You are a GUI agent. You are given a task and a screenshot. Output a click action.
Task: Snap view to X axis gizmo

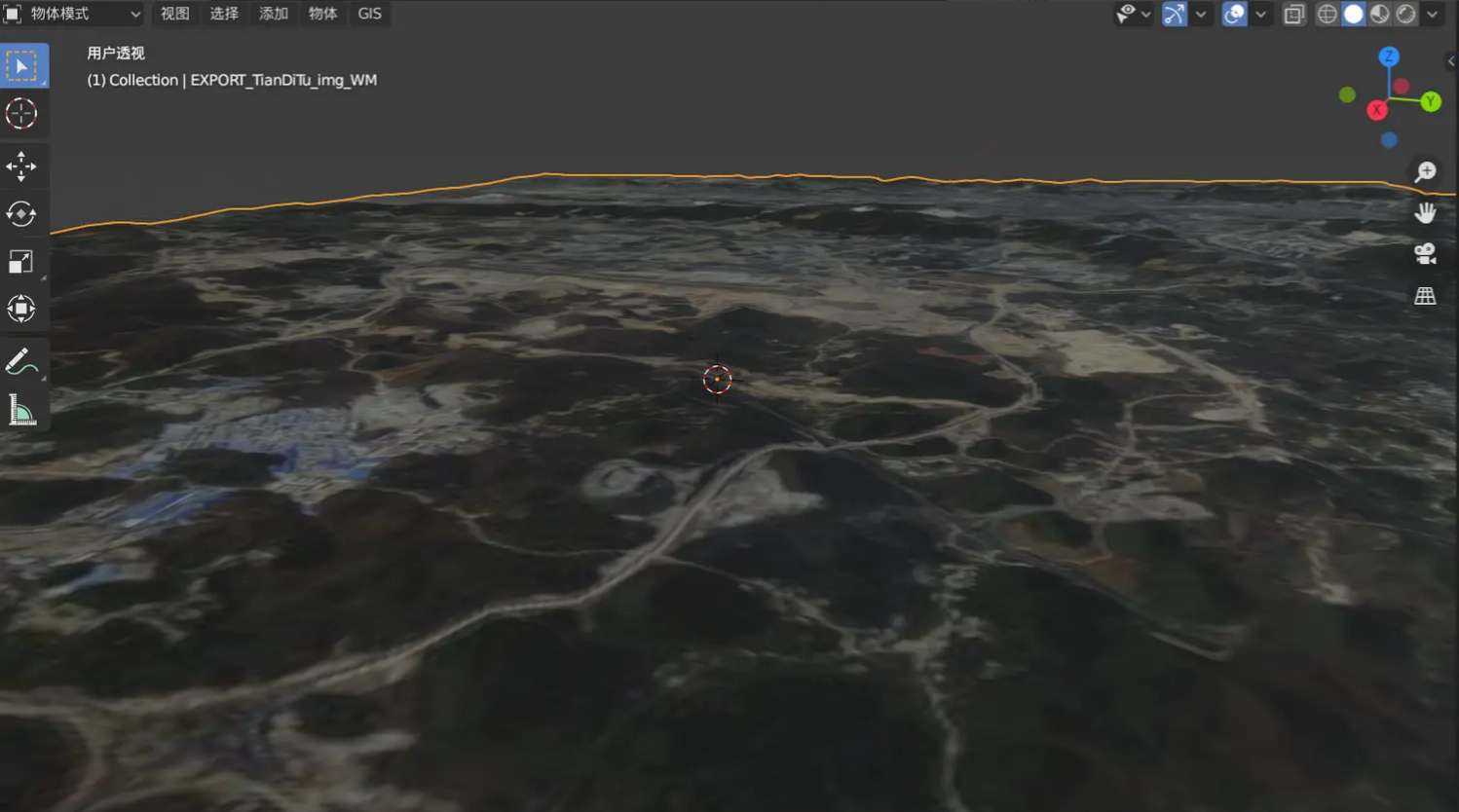pyautogui.click(x=1376, y=110)
